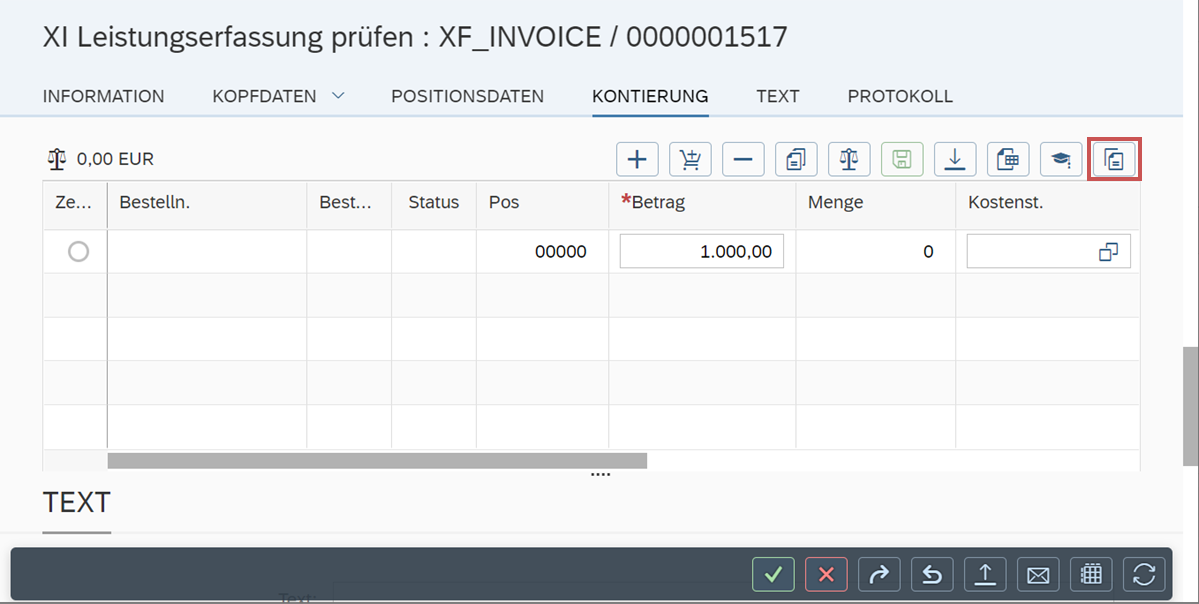Open the POSITIONSDATEN tab
1199x604 pixels.
coord(467,96)
